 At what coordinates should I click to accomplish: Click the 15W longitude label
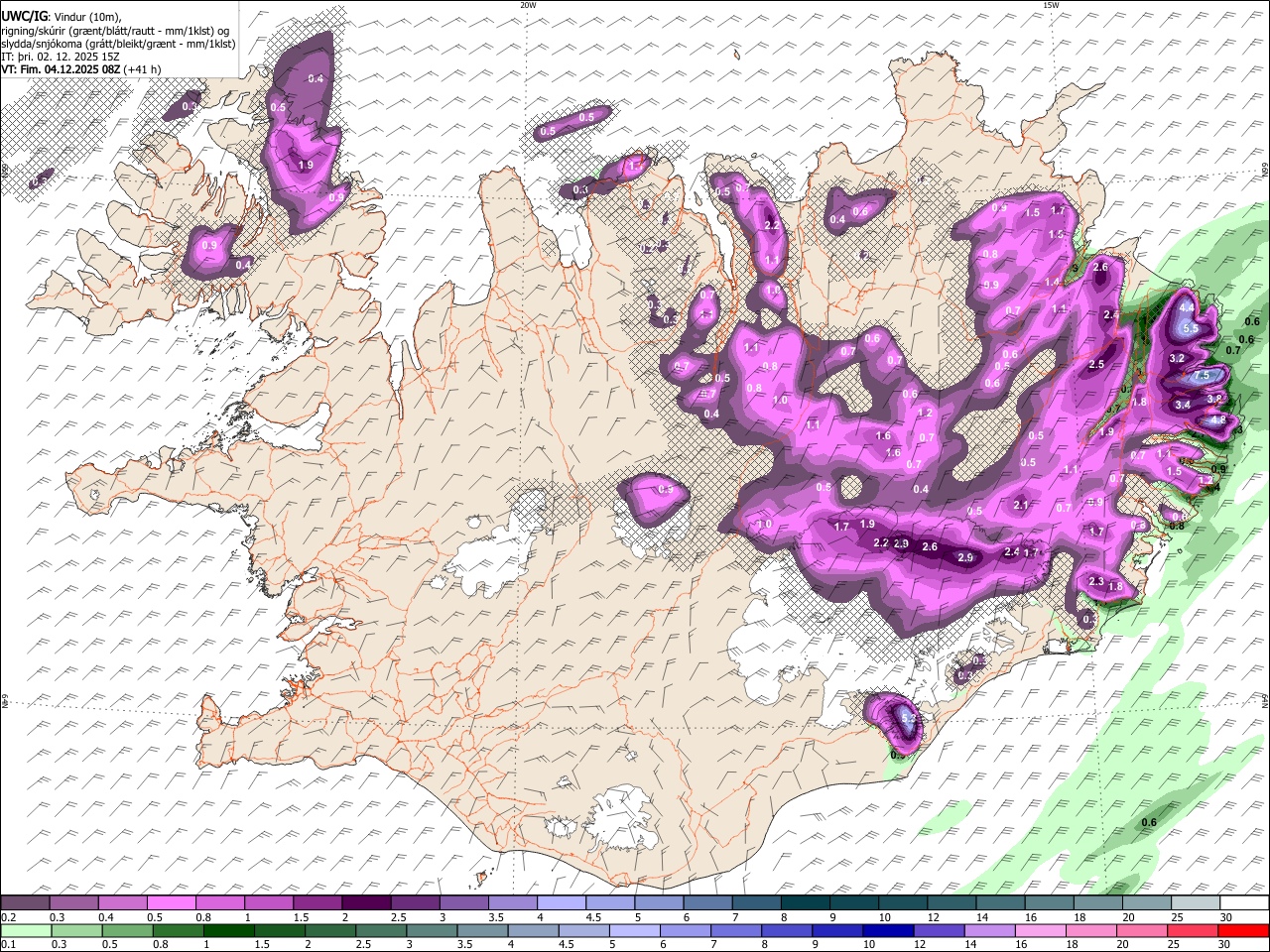1050,5
